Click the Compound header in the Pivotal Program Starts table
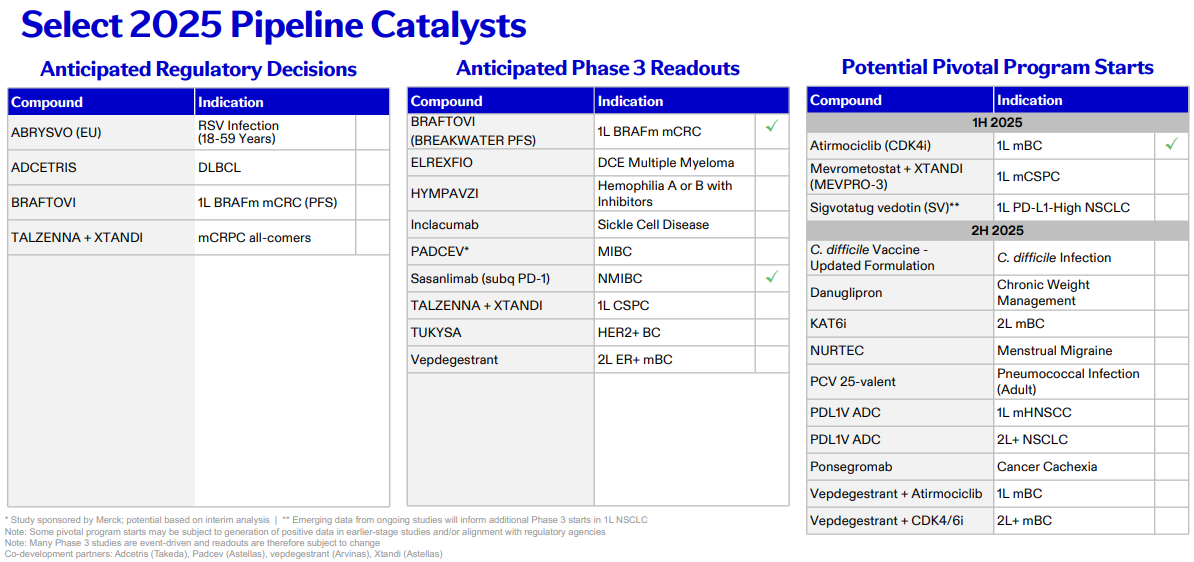 900,100
